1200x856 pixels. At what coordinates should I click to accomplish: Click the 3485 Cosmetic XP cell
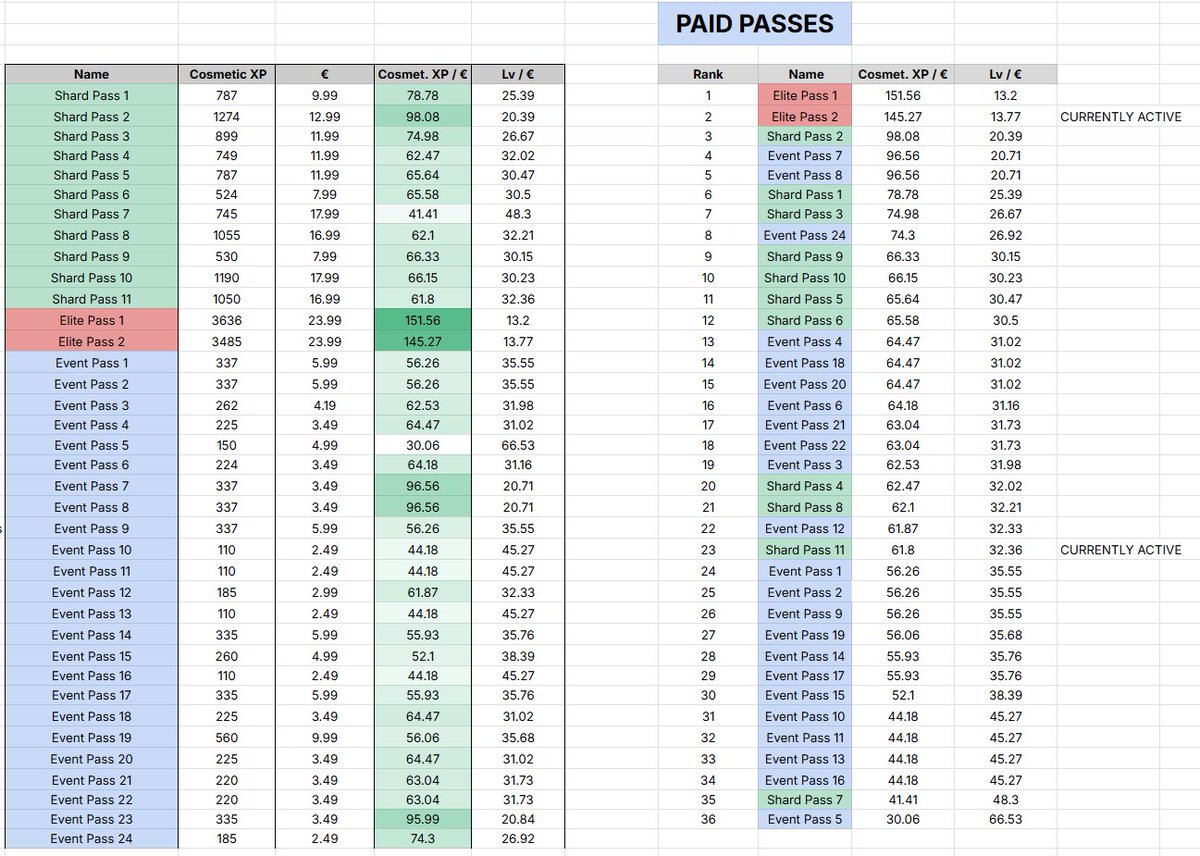point(227,341)
